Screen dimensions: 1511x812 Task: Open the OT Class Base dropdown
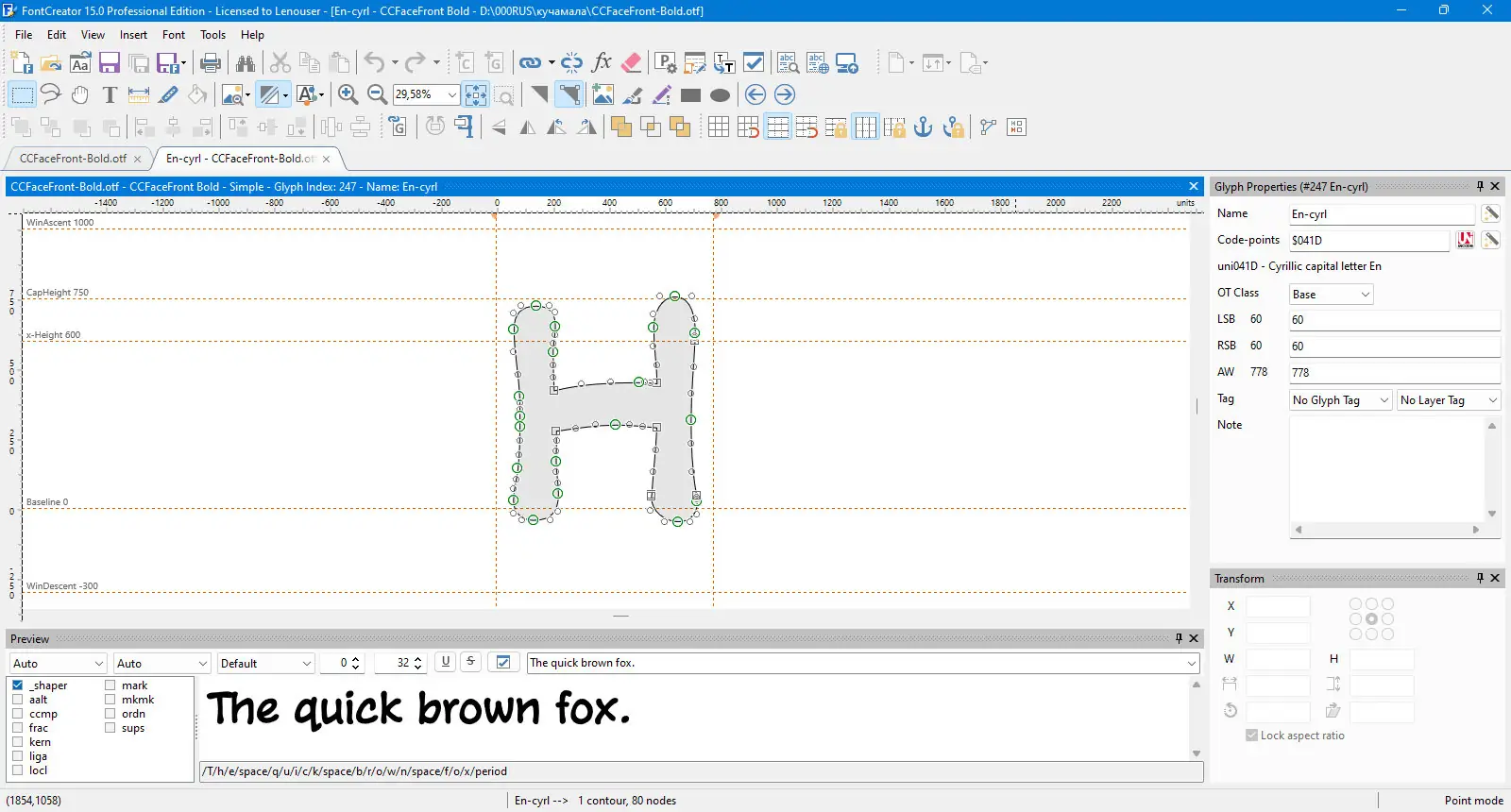pyautogui.click(x=1332, y=295)
